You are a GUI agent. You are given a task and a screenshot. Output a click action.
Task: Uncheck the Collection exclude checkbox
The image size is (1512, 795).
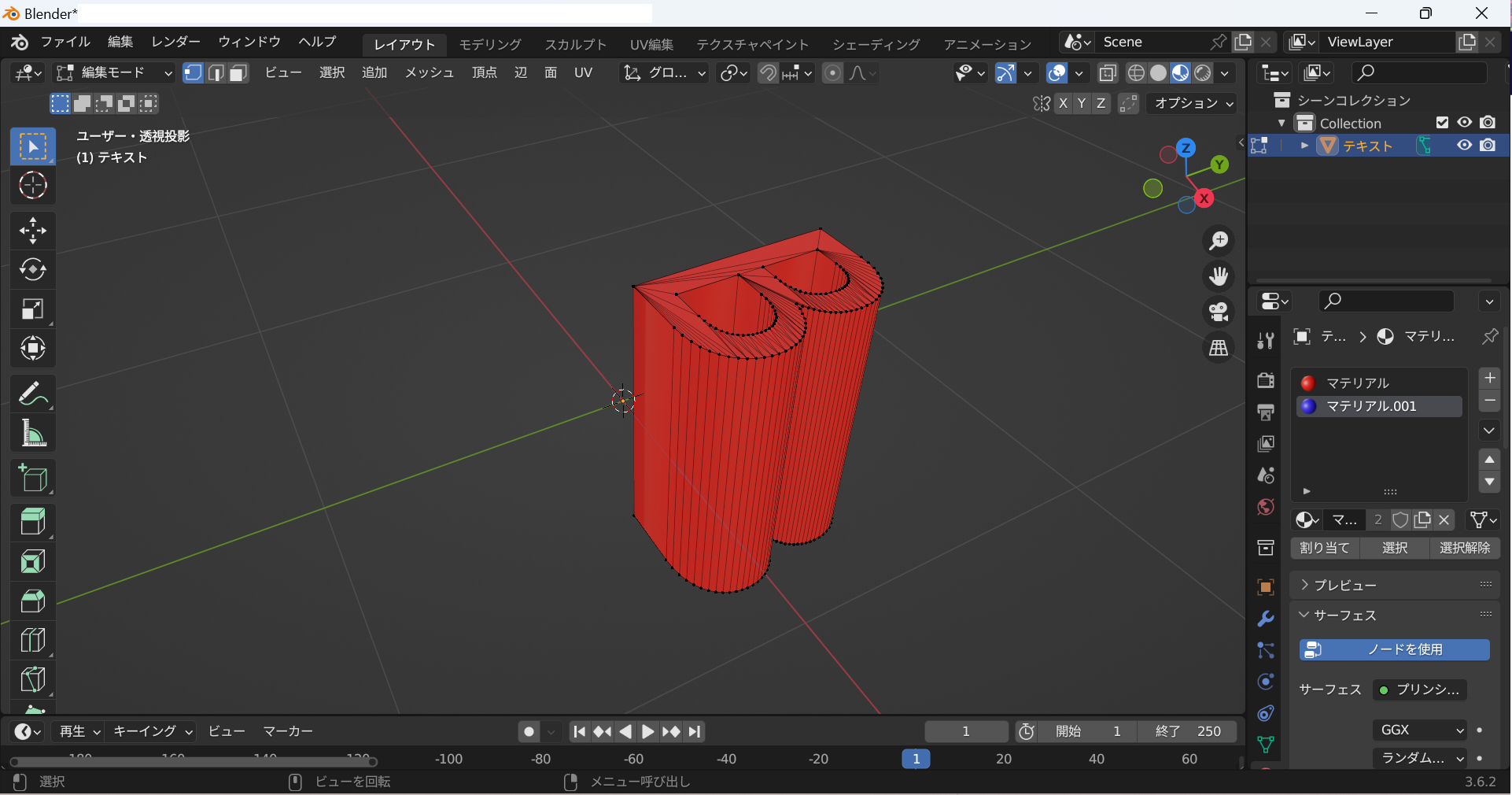tap(1442, 123)
